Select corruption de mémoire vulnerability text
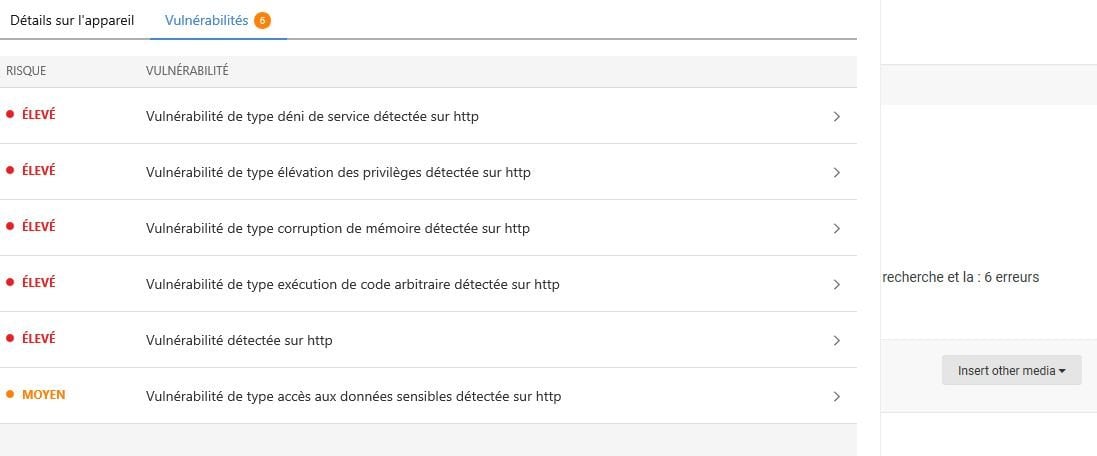This screenshot has width=1097, height=456. (x=337, y=229)
